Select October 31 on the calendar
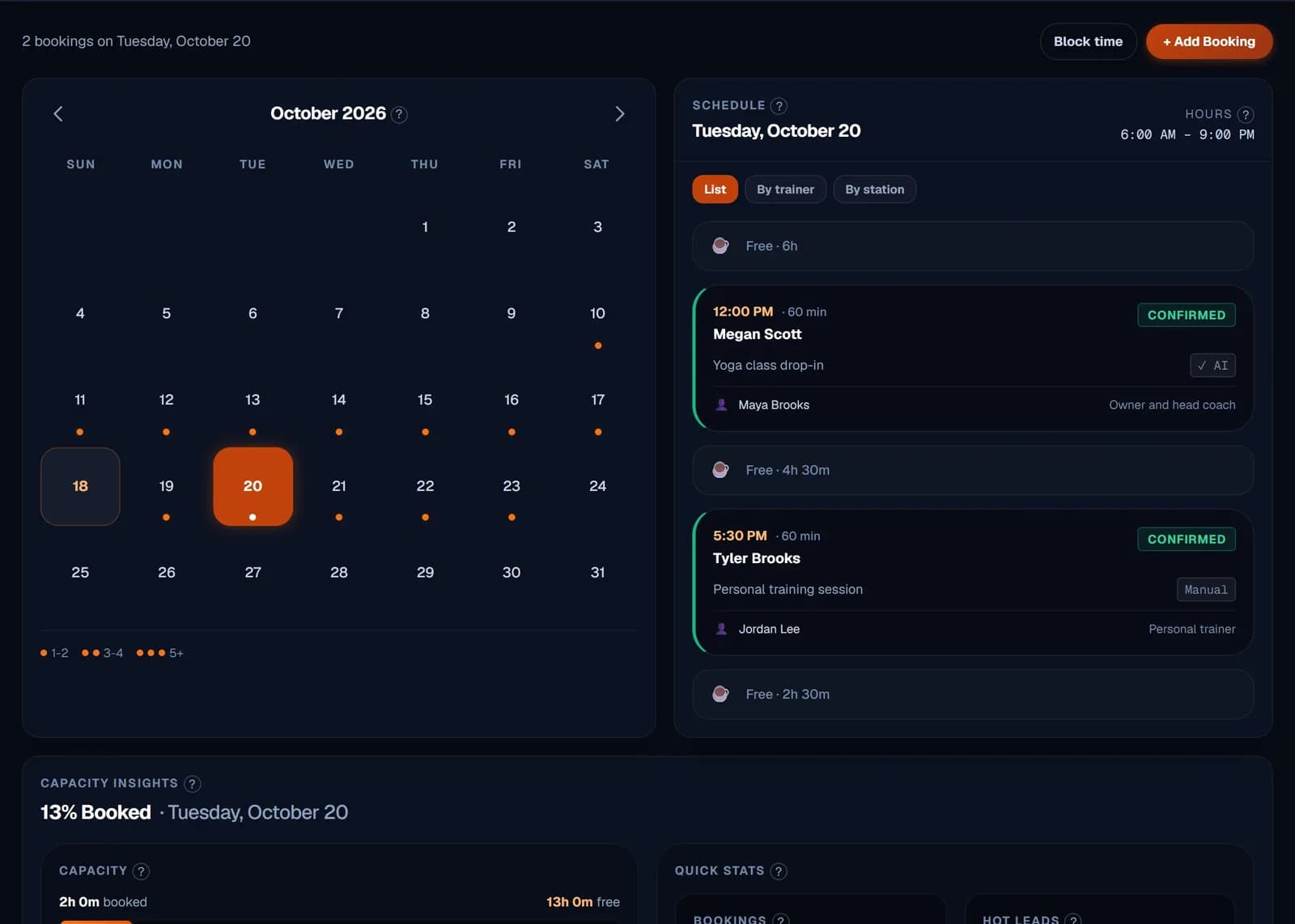This screenshot has width=1295, height=924. pyautogui.click(x=597, y=573)
